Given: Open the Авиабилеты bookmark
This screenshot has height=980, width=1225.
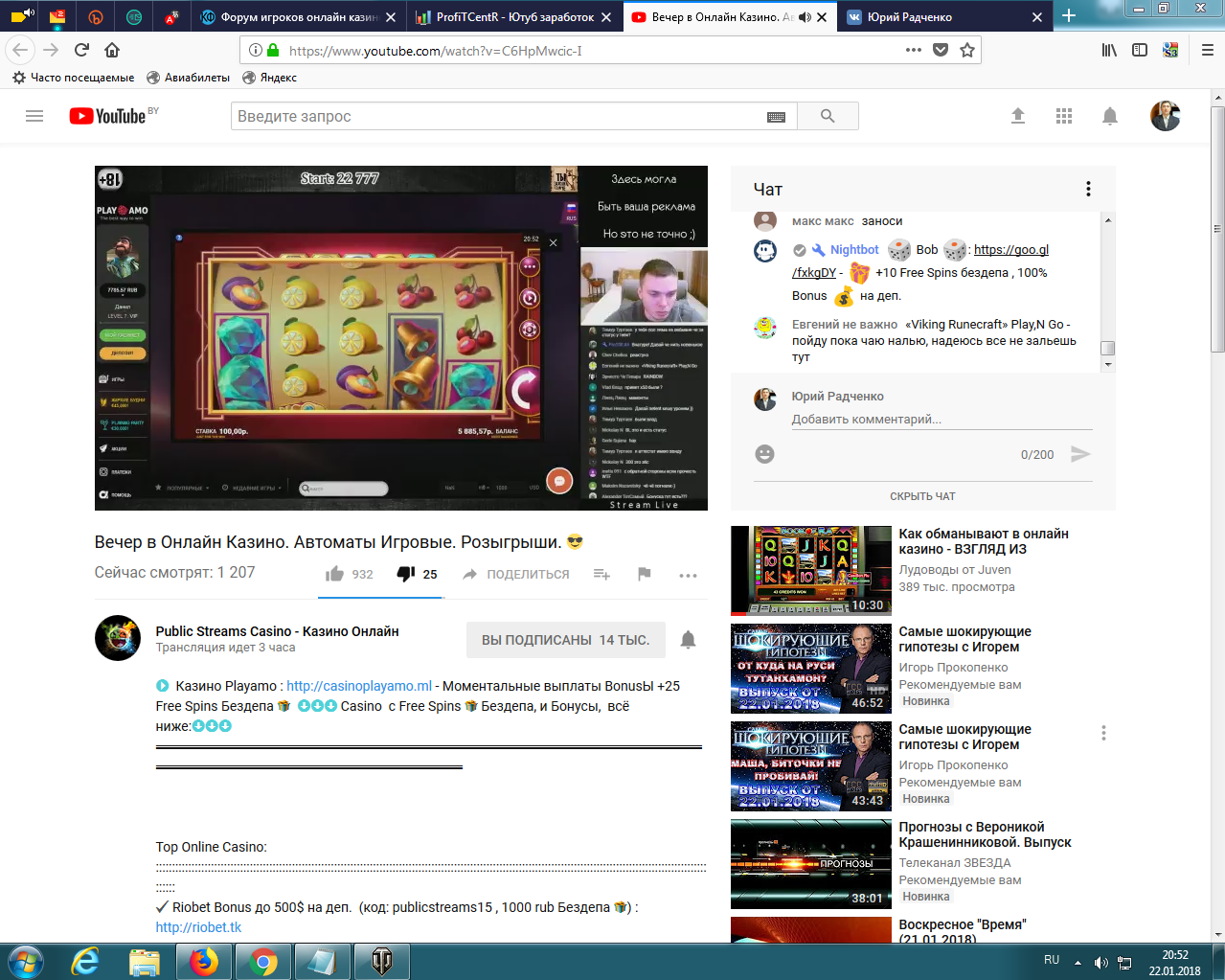Looking at the screenshot, I should (x=188, y=78).
